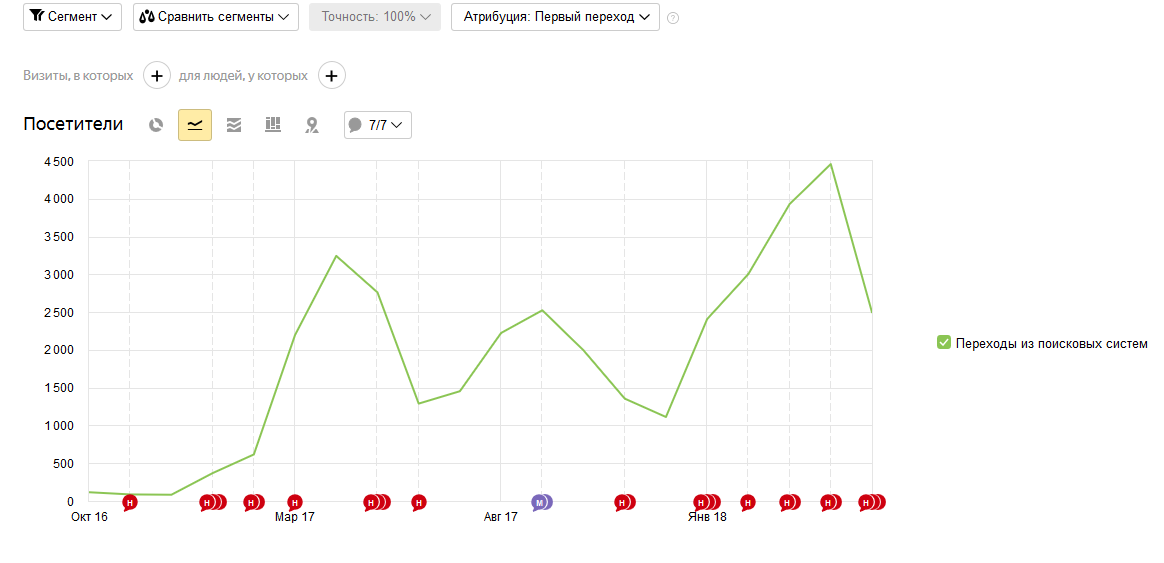The height and width of the screenshot is (563, 1164).
Task: Click the peak point of the green line
Action: 831,164
